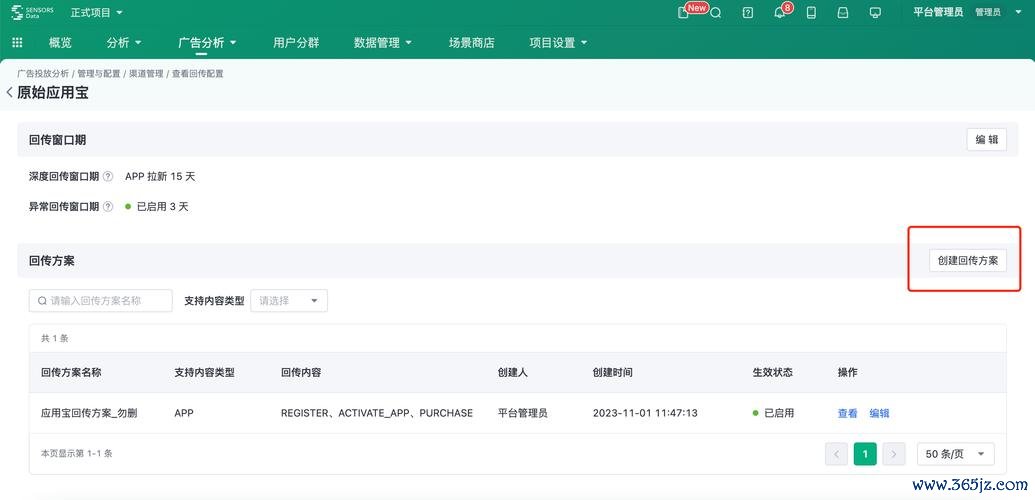Click the 回传方案名称 column header
The height and width of the screenshot is (500, 1035).
(71, 373)
